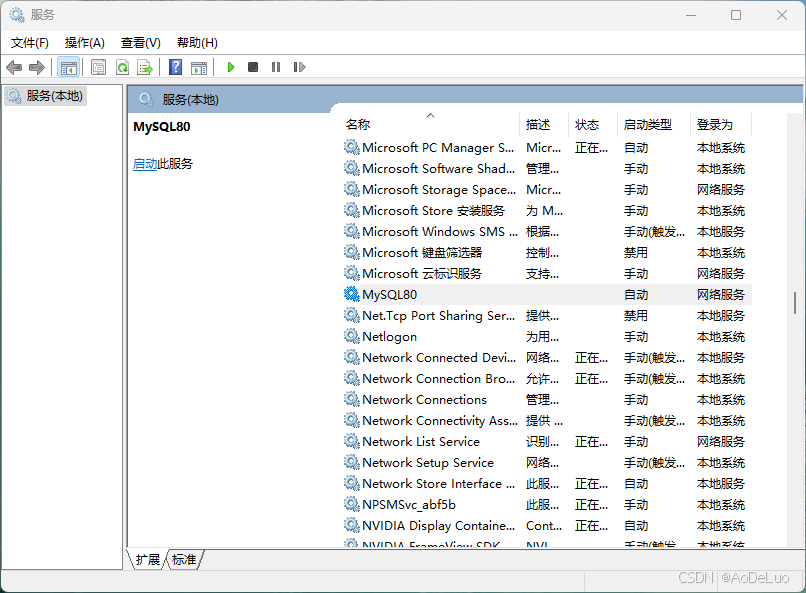The image size is (806, 593).
Task: Open the 查看(V) menu
Action: pyautogui.click(x=140, y=43)
